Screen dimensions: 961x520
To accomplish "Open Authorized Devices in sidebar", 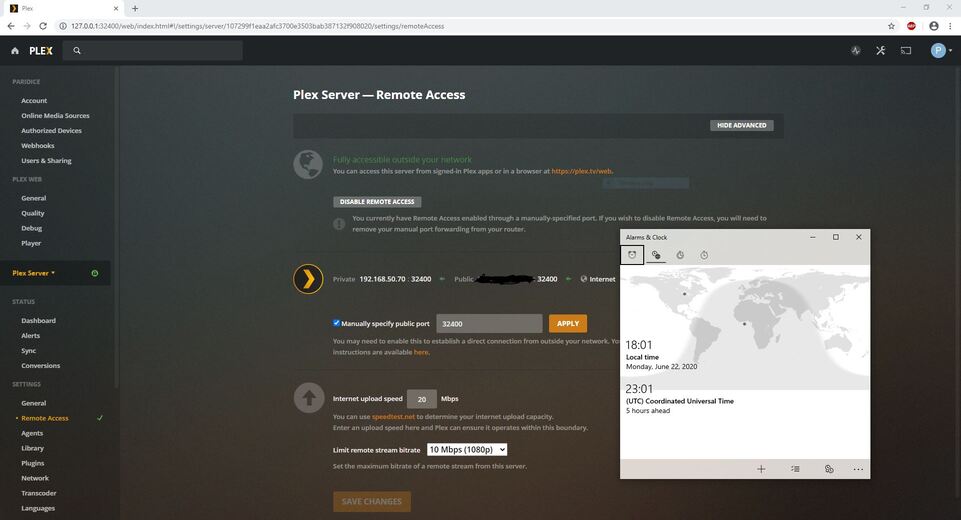I will 51,131.
